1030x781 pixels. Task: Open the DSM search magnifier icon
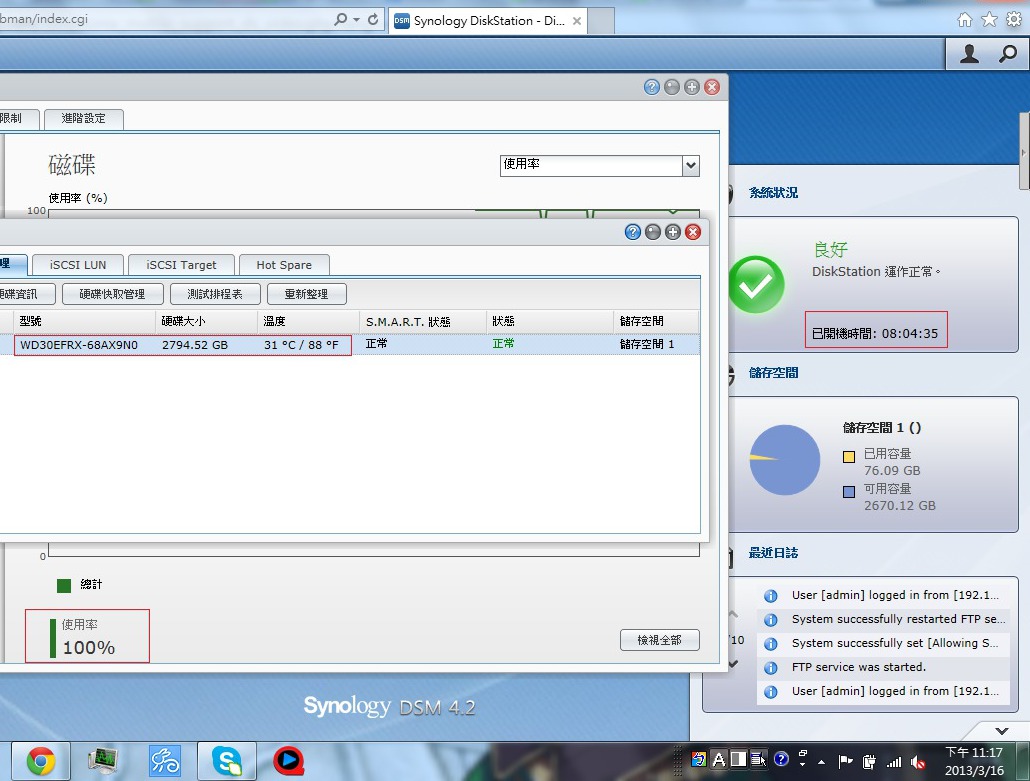[x=1007, y=54]
